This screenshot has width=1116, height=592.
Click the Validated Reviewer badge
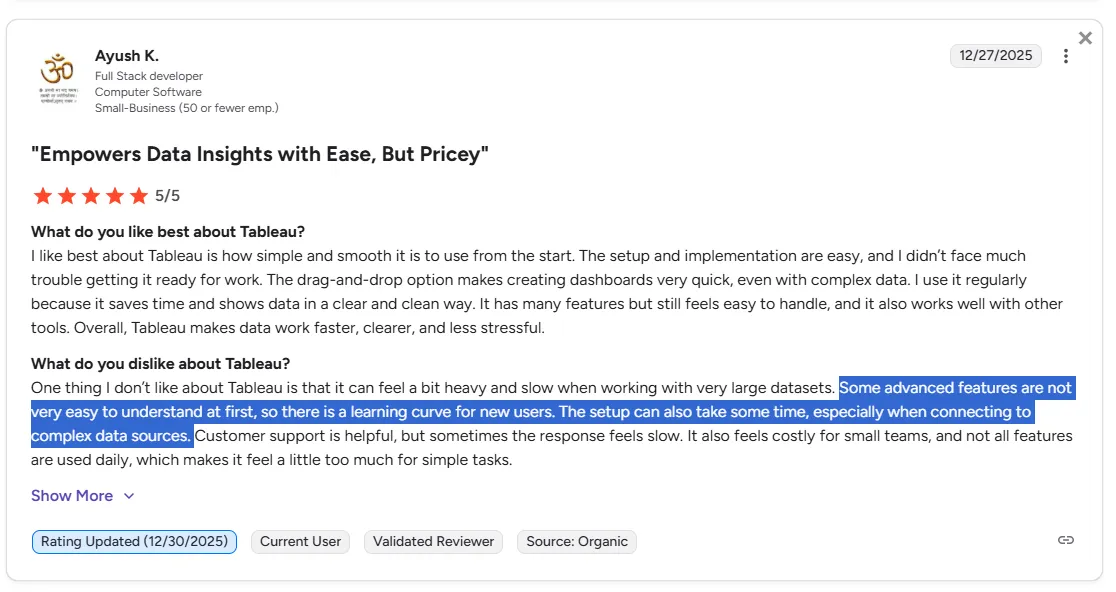pyautogui.click(x=433, y=542)
